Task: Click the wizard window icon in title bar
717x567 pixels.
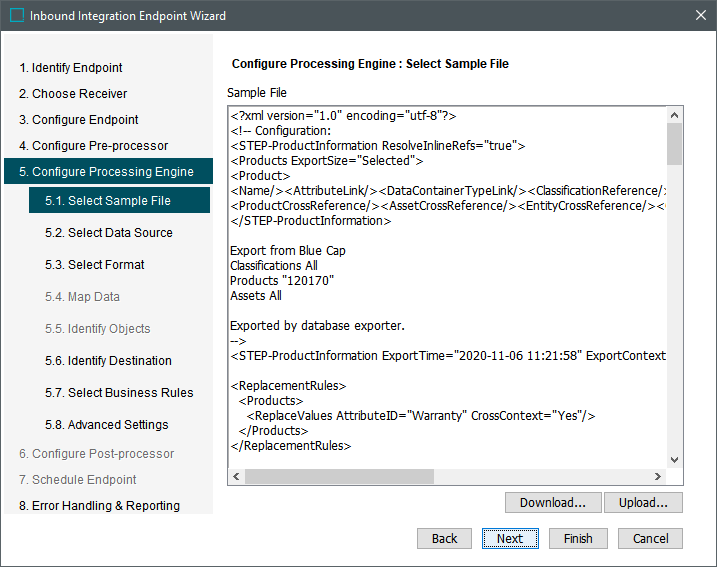Action: pyautogui.click(x=17, y=16)
